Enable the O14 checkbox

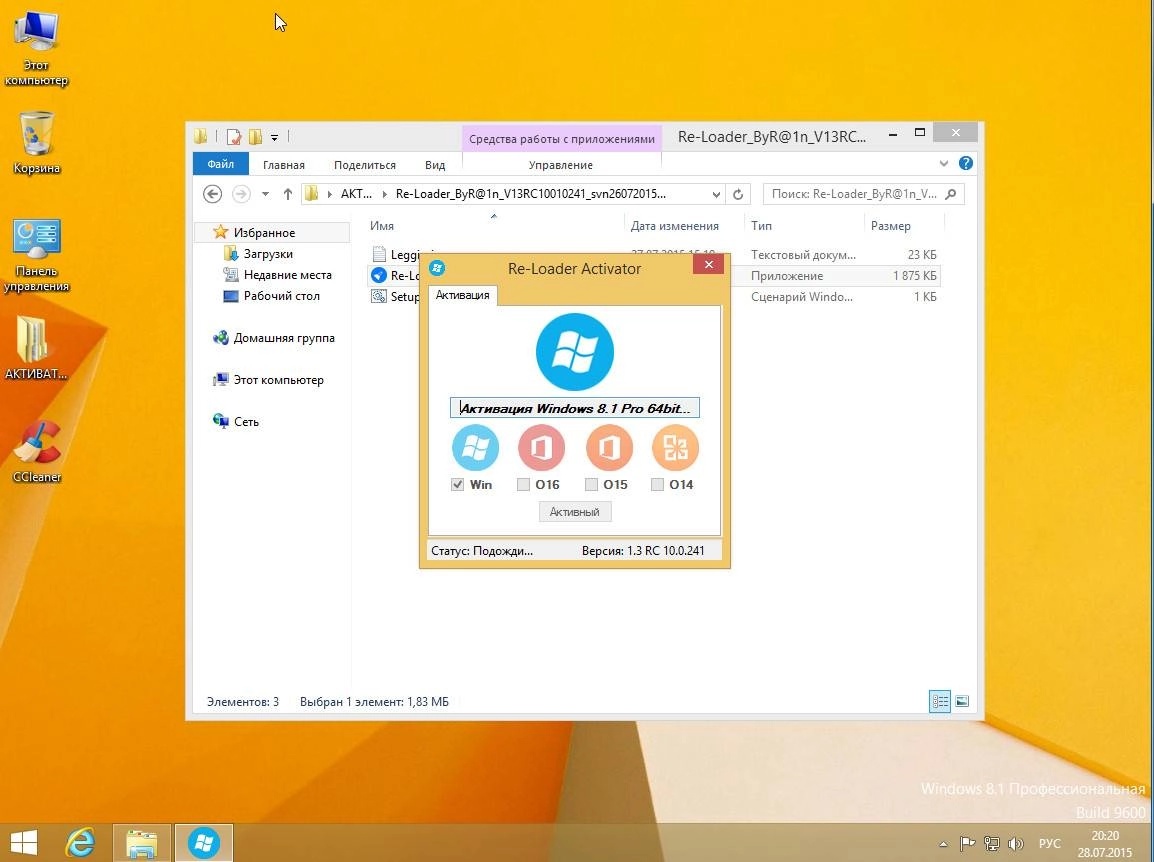[657, 484]
